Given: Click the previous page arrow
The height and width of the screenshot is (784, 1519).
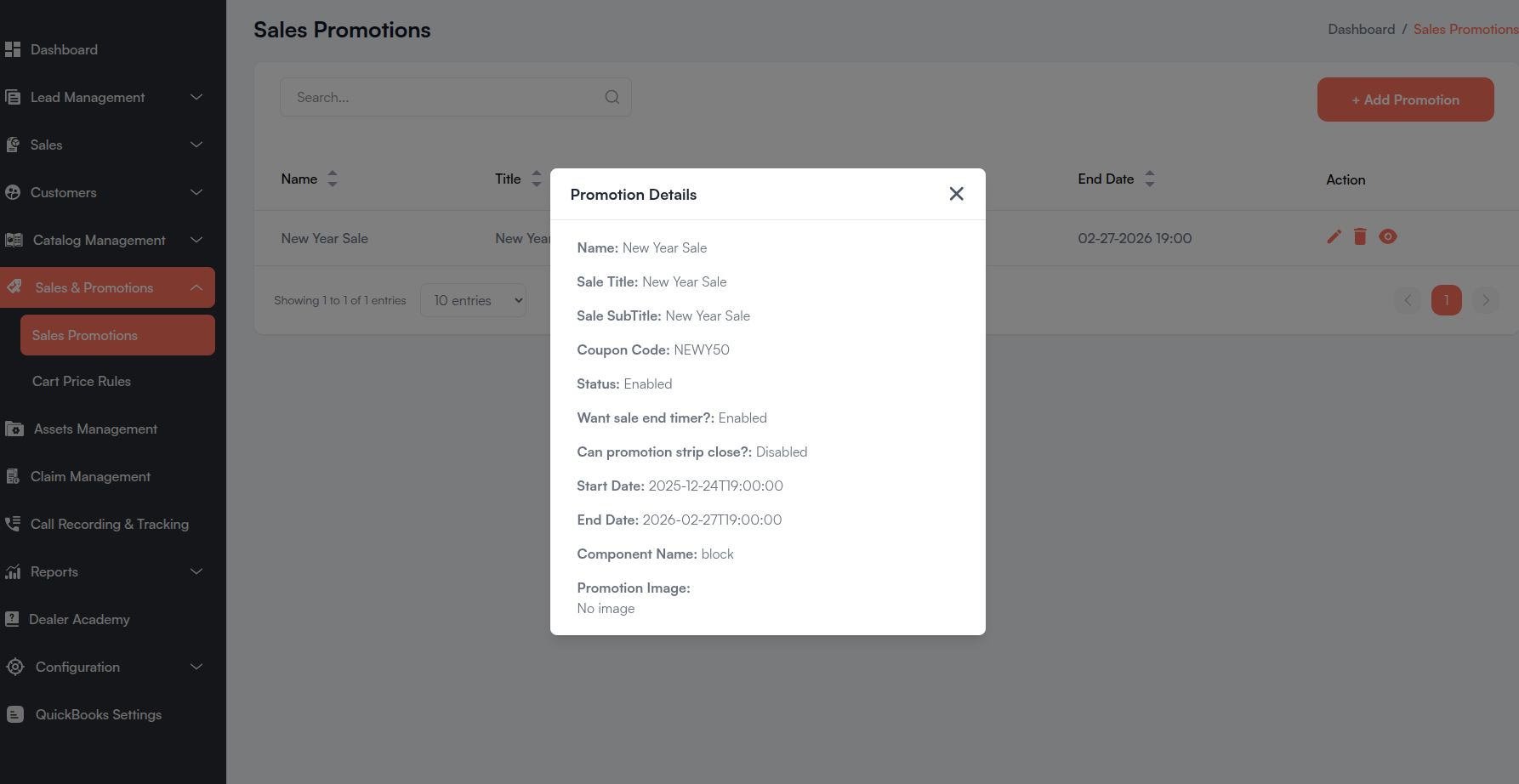Looking at the screenshot, I should pos(1408,300).
